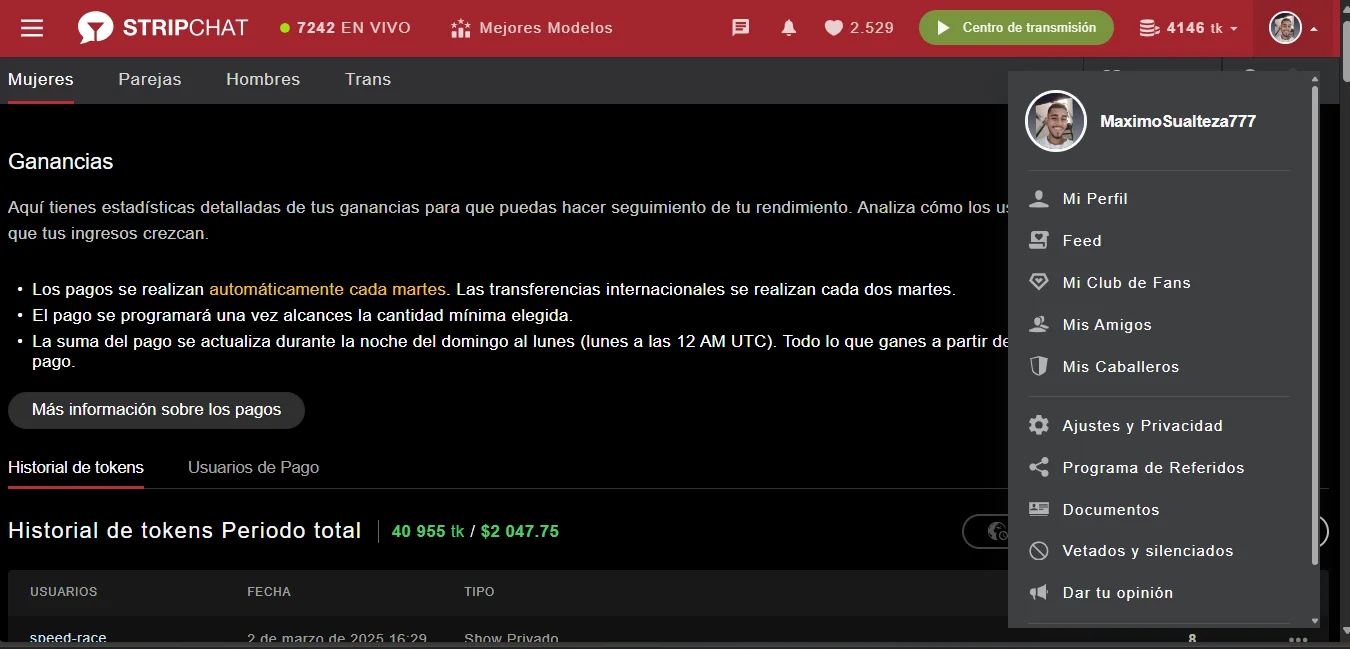Click Más información sobre los pagos

[156, 410]
